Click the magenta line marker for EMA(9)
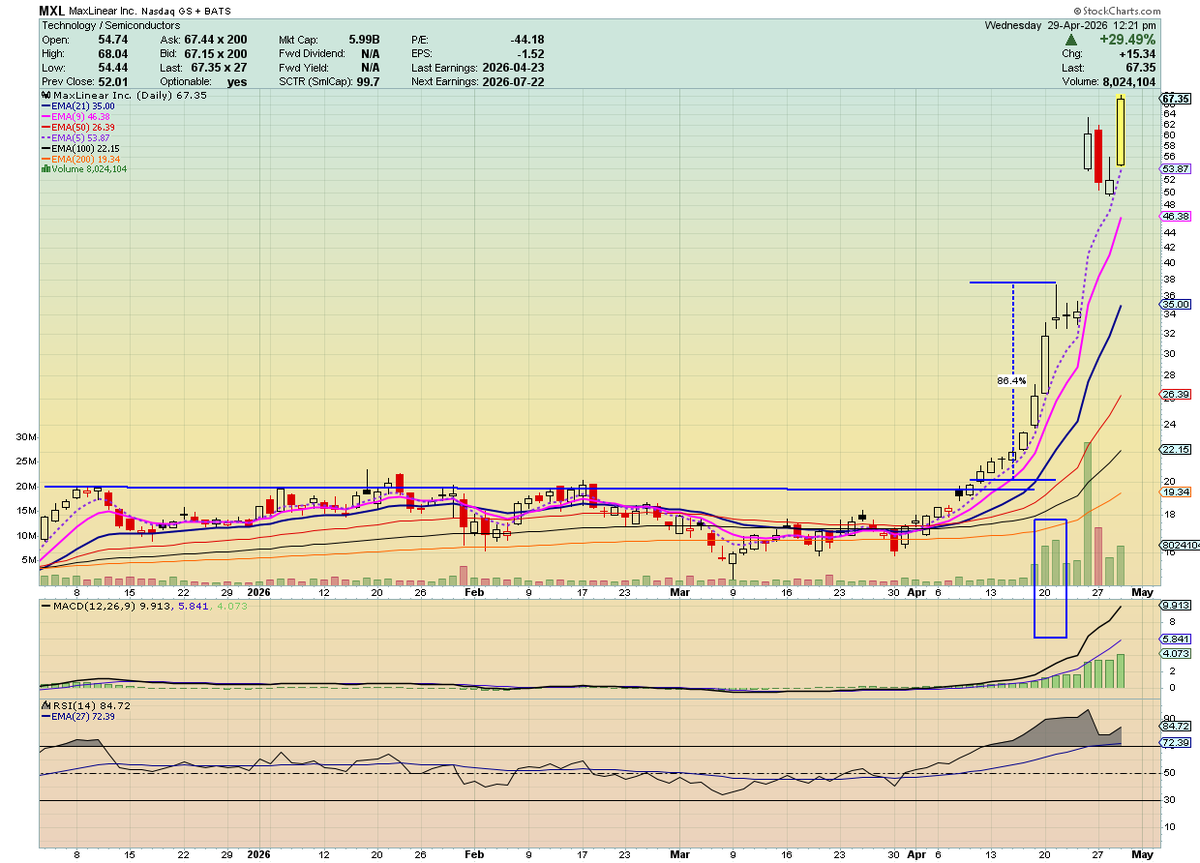Screen dimensions: 1200x863 [44, 117]
